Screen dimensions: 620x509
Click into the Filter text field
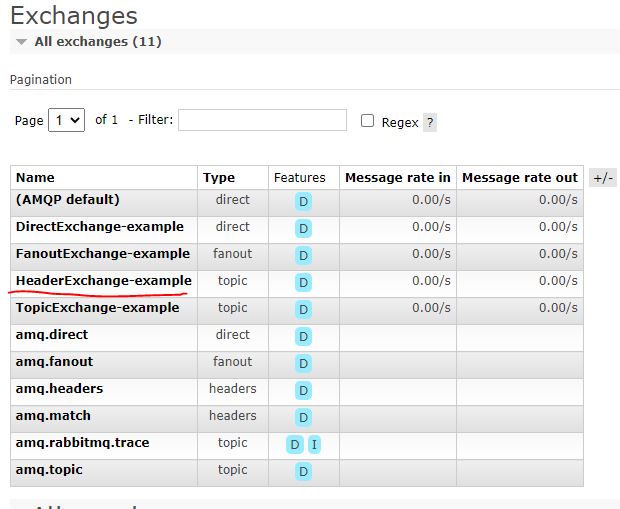point(262,120)
